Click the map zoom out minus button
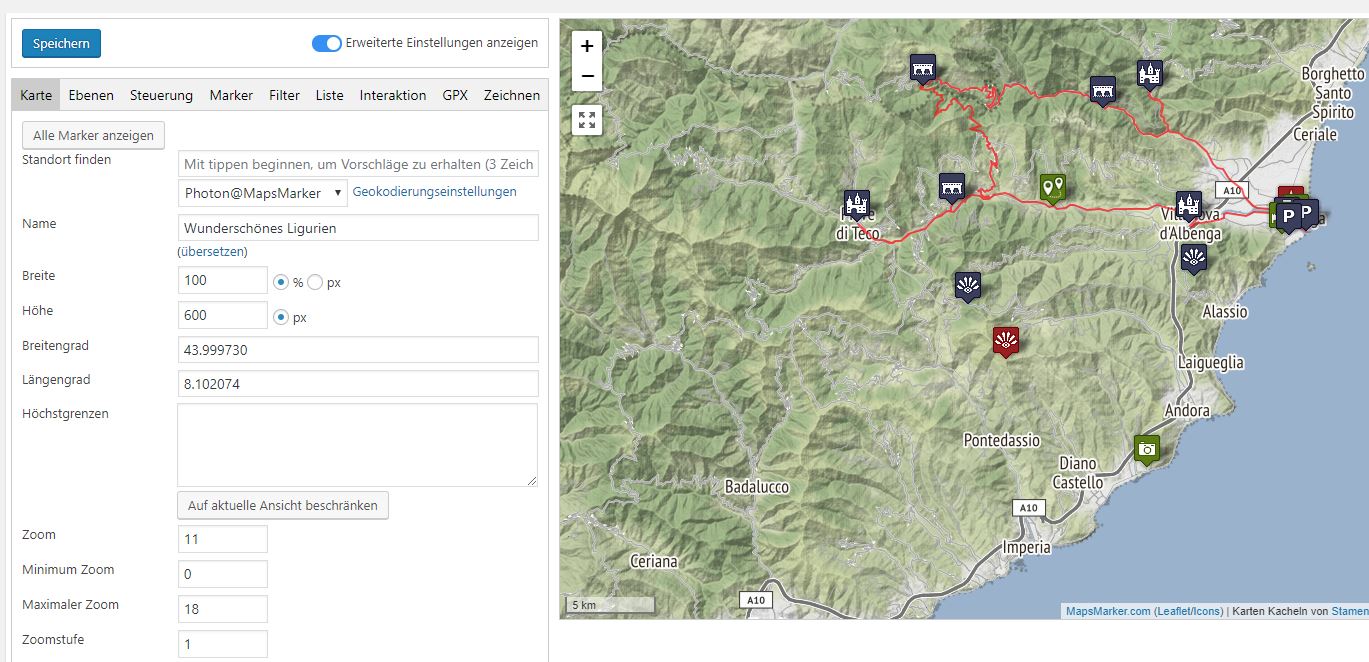 [x=587, y=76]
